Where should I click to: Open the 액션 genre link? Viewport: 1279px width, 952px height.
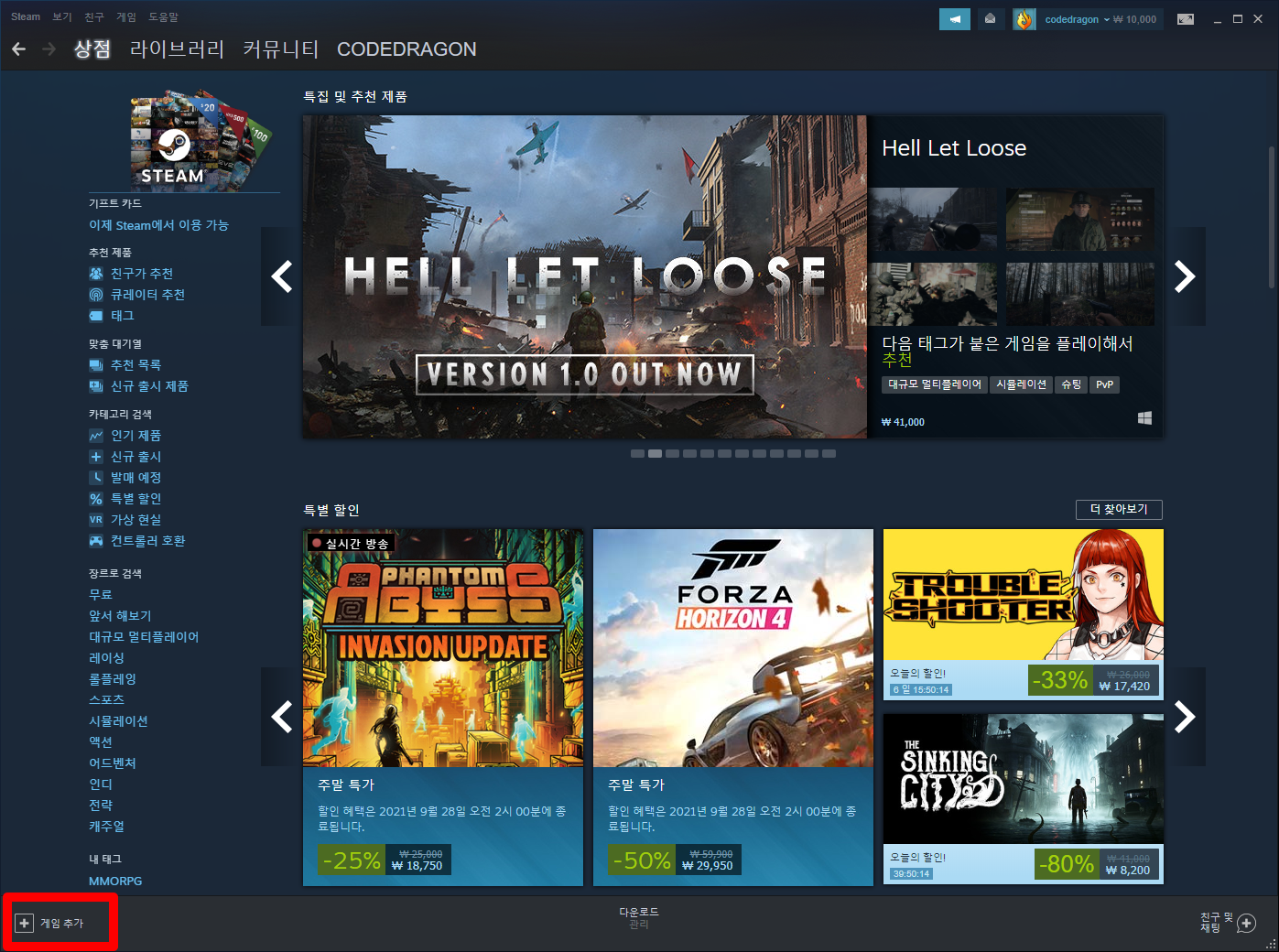point(101,742)
